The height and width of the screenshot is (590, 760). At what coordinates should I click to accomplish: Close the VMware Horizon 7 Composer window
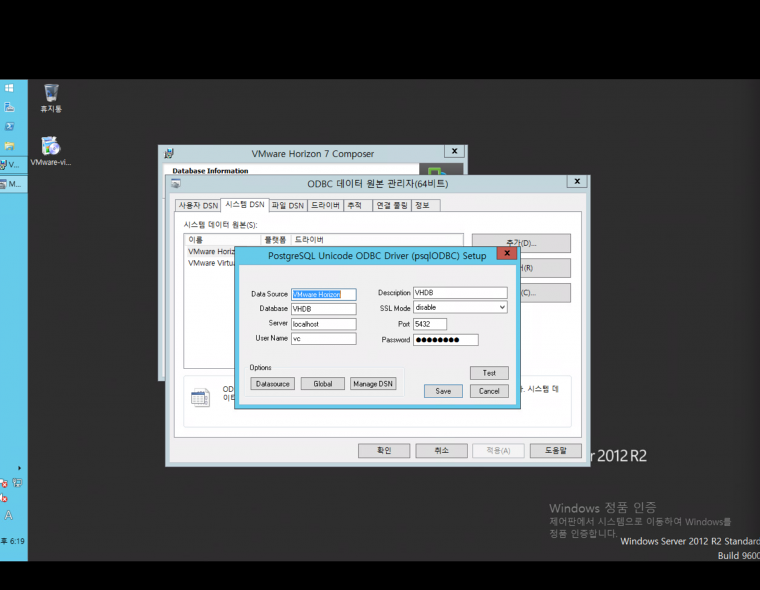point(455,151)
